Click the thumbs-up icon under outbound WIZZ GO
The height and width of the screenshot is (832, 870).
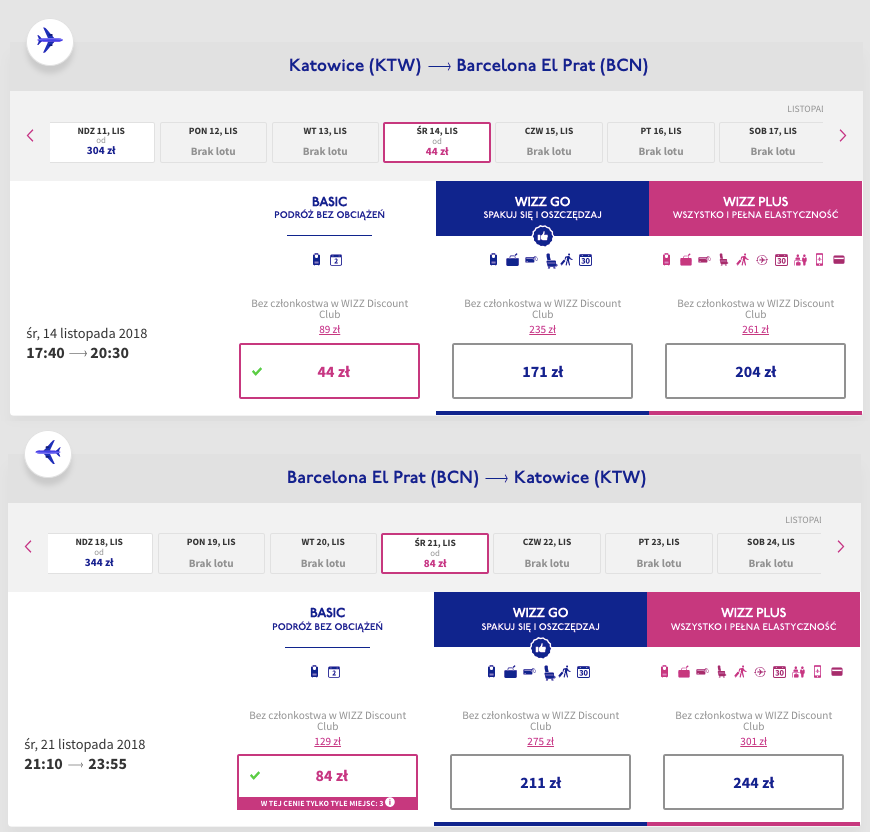click(543, 236)
